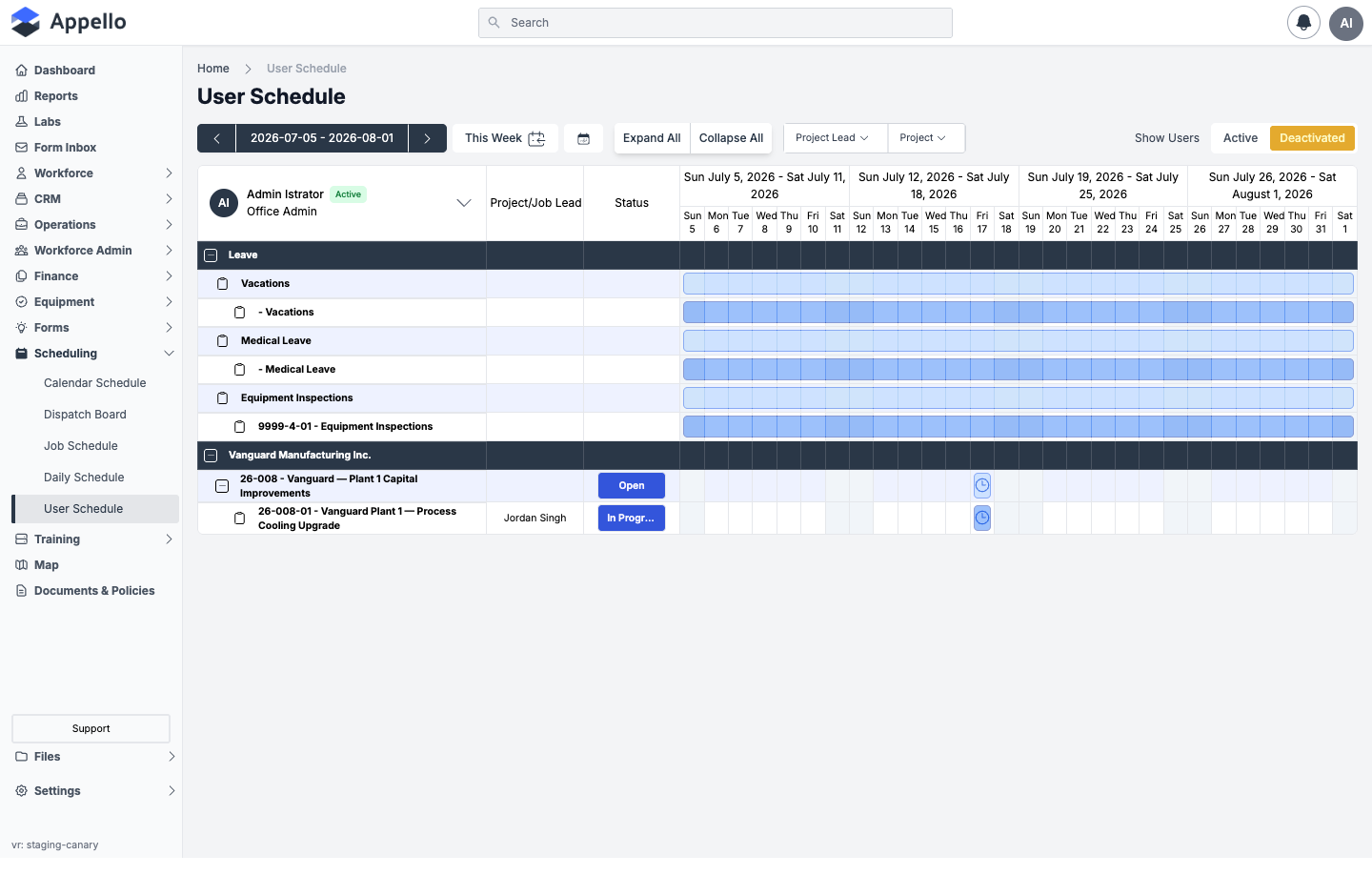Viewport: 1372px width, 875px height.
Task: Collapse the Scheduling sidebar section
Action: [x=94, y=354]
